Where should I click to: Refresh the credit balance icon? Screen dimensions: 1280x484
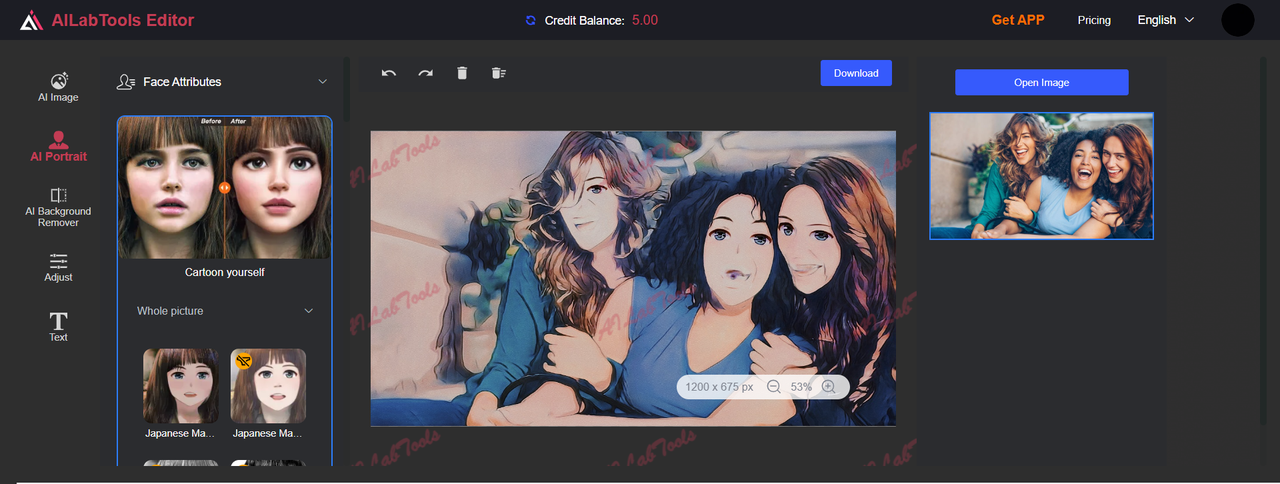pos(530,20)
